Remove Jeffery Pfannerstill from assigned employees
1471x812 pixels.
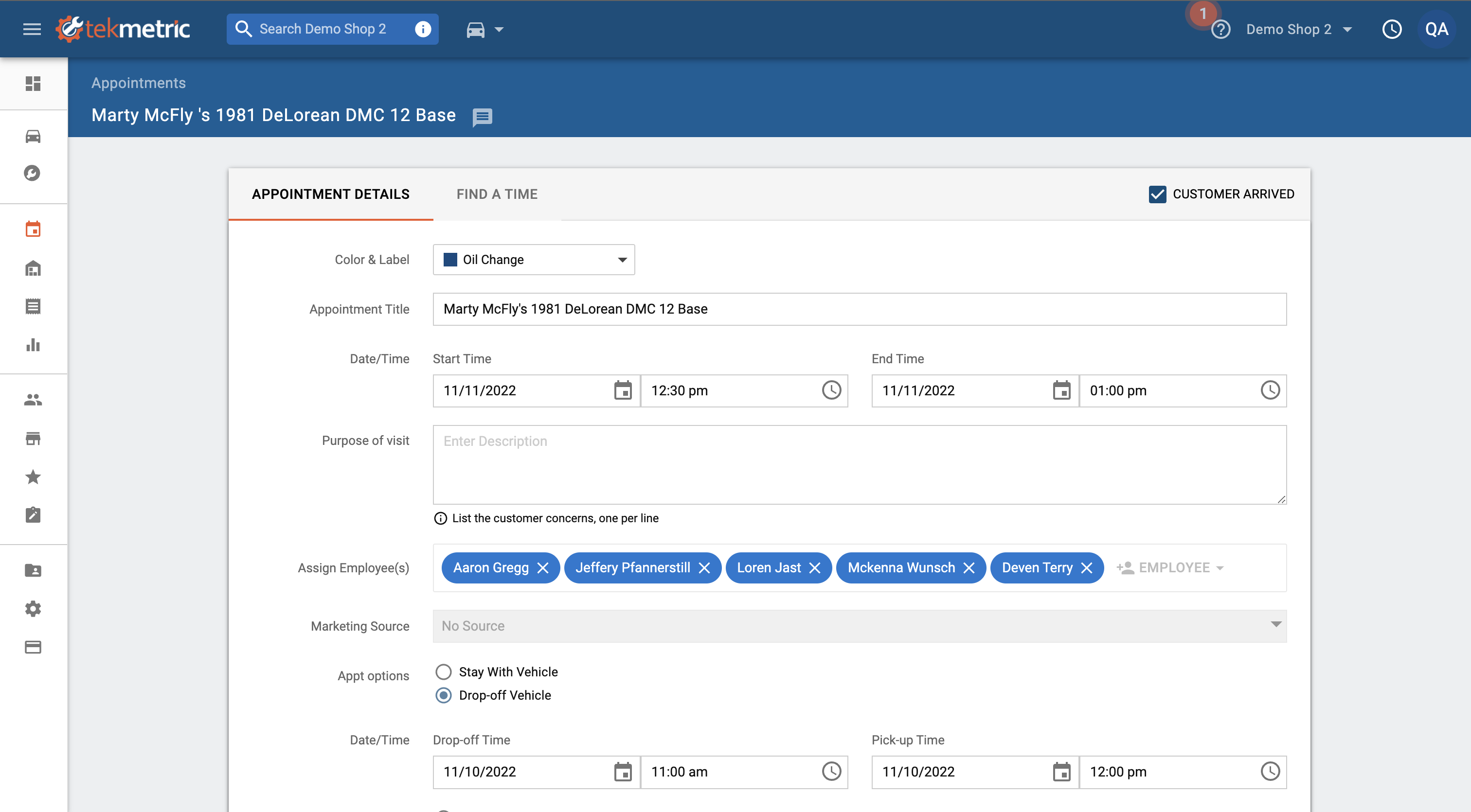704,568
